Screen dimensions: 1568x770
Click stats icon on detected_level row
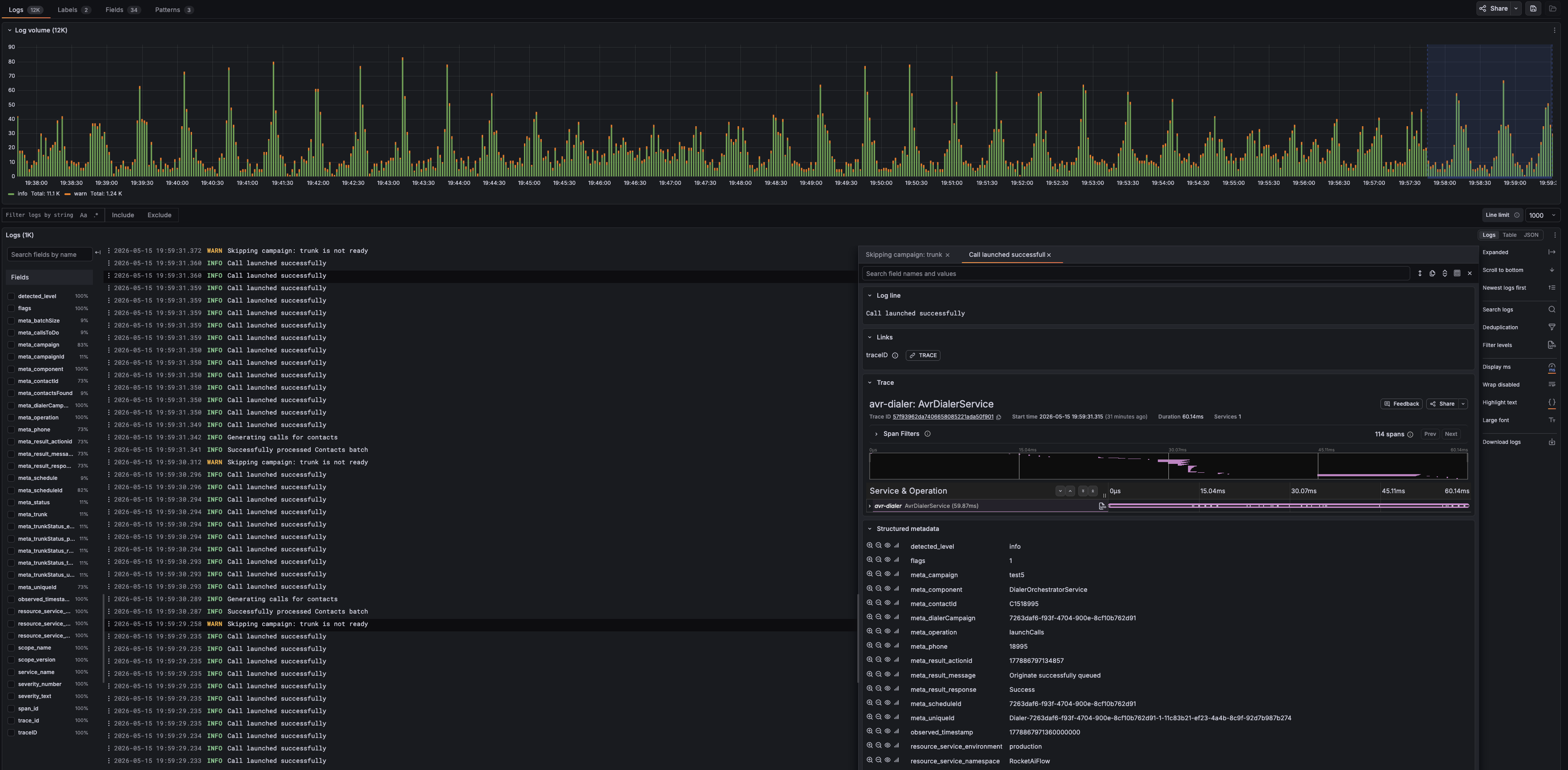pos(896,545)
